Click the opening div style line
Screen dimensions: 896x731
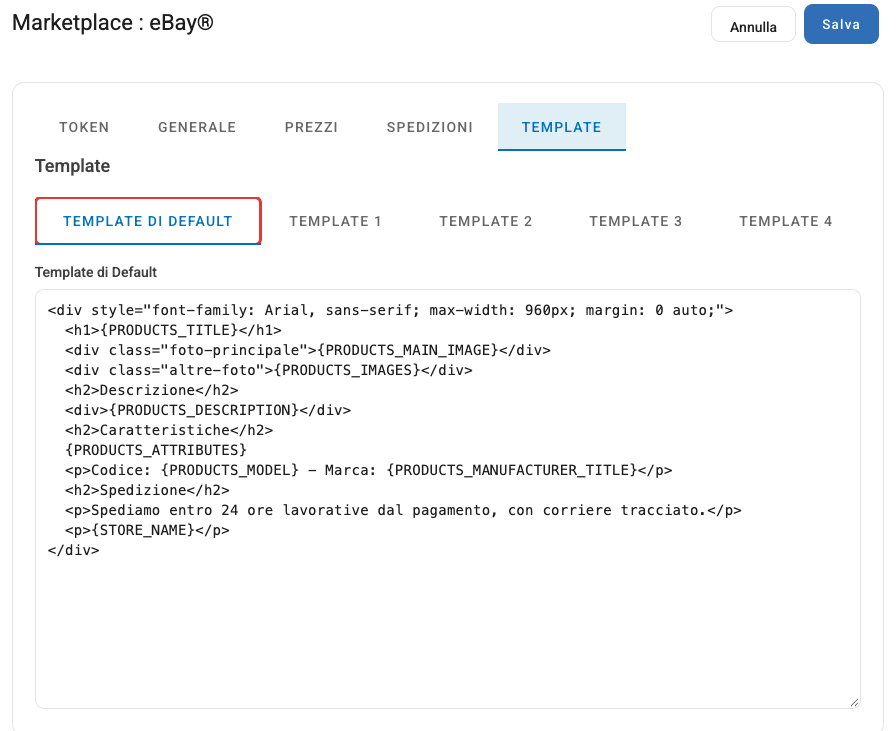tap(390, 310)
